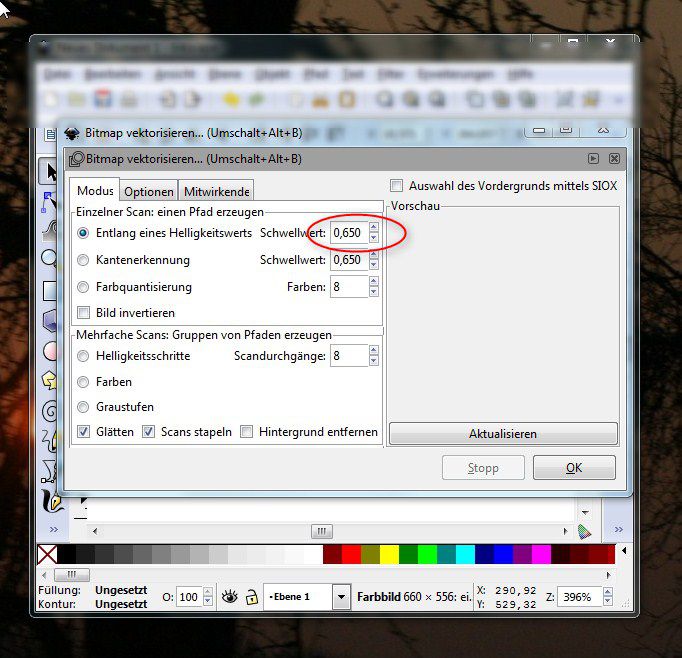This screenshot has width=682, height=658.
Task: Select the 3D Box tool
Action: [50, 321]
